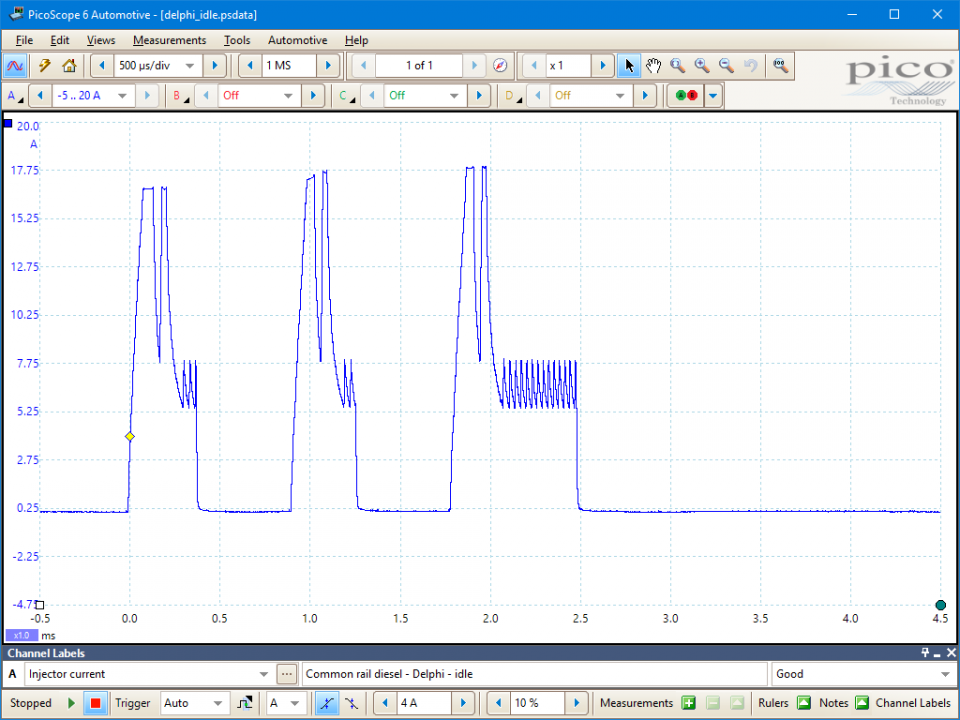This screenshot has width=960, height=720.
Task: Select the hand pan tool
Action: pyautogui.click(x=653, y=66)
